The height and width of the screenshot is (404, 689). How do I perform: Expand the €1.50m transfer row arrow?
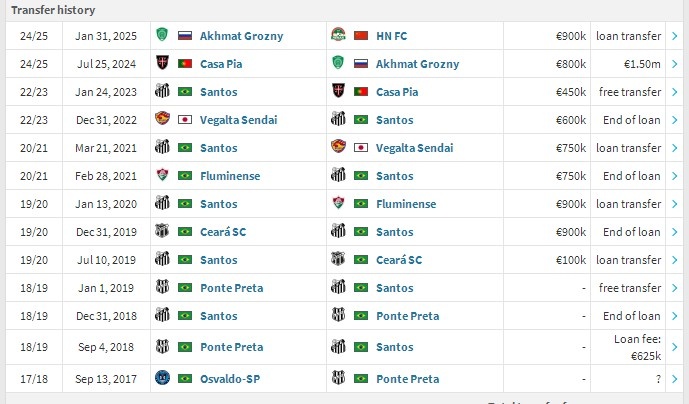[x=675, y=64]
